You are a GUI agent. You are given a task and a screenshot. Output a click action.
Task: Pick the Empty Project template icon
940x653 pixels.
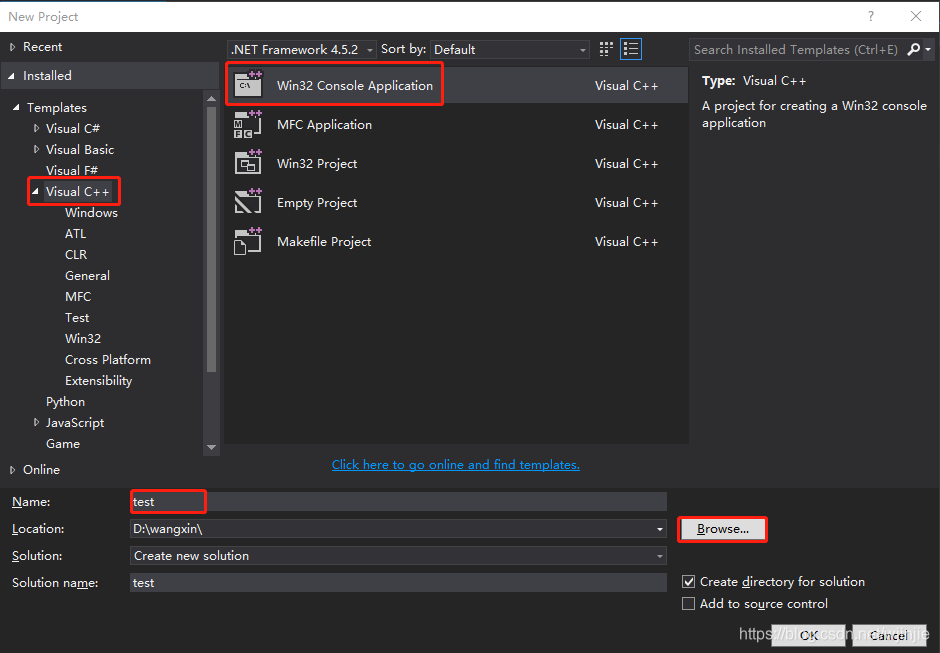coord(248,202)
